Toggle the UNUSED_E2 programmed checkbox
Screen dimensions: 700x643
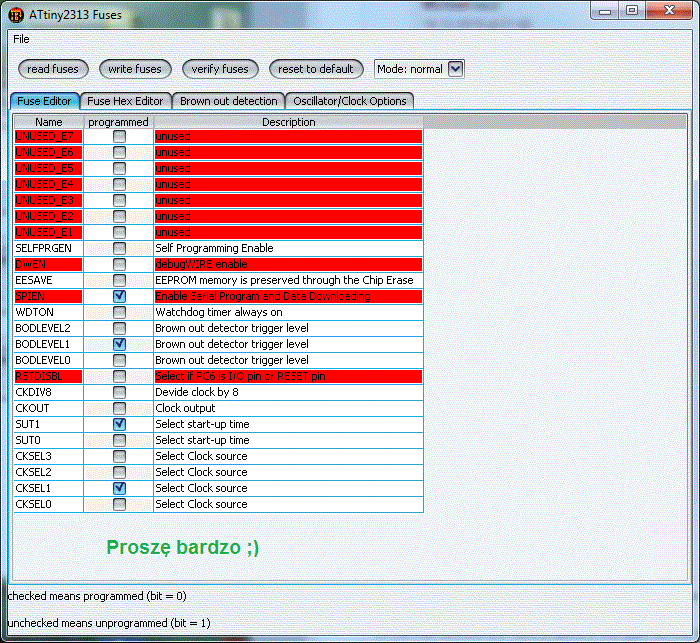pos(119,216)
